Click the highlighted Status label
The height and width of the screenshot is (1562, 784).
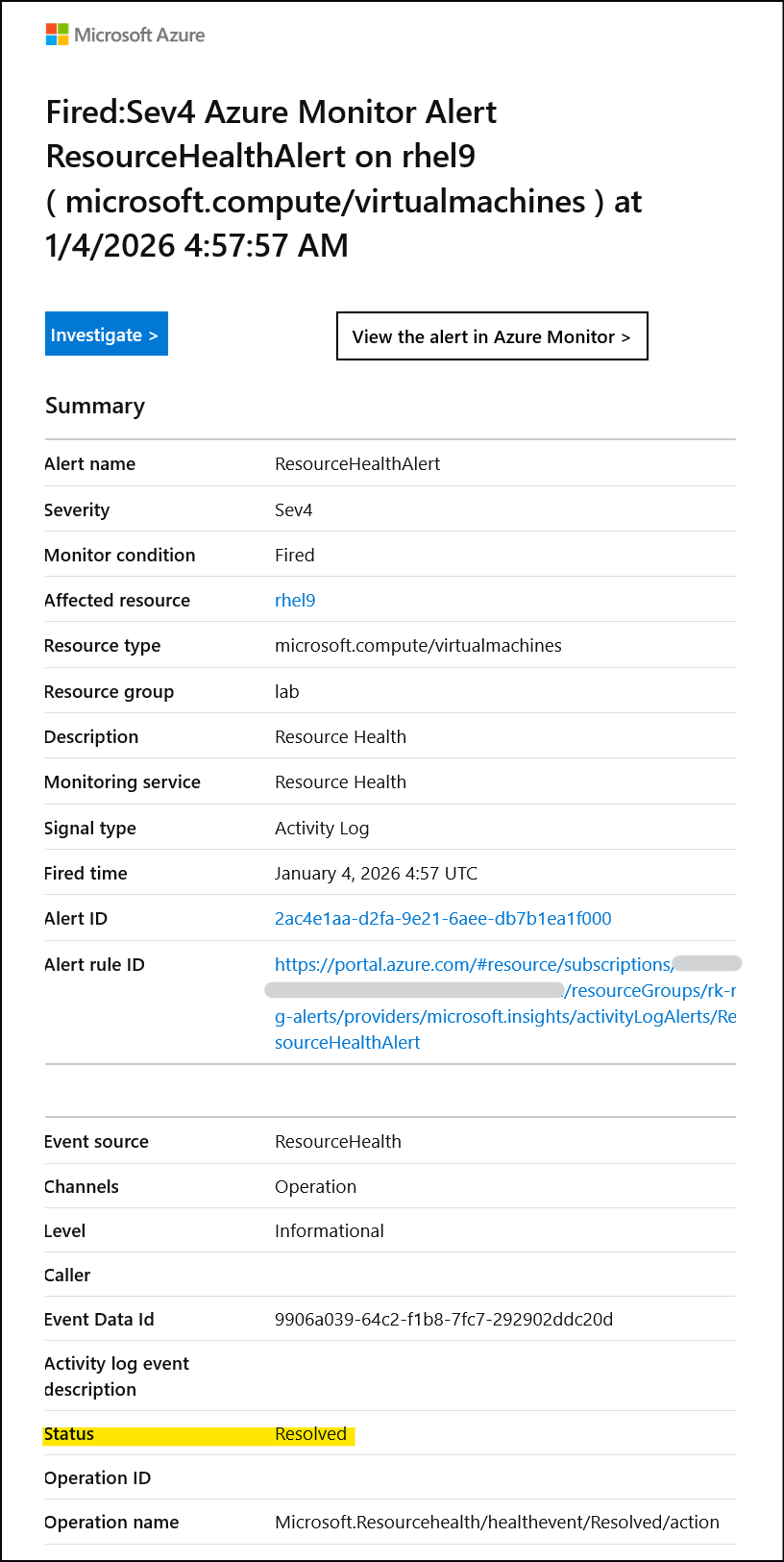69,1433
